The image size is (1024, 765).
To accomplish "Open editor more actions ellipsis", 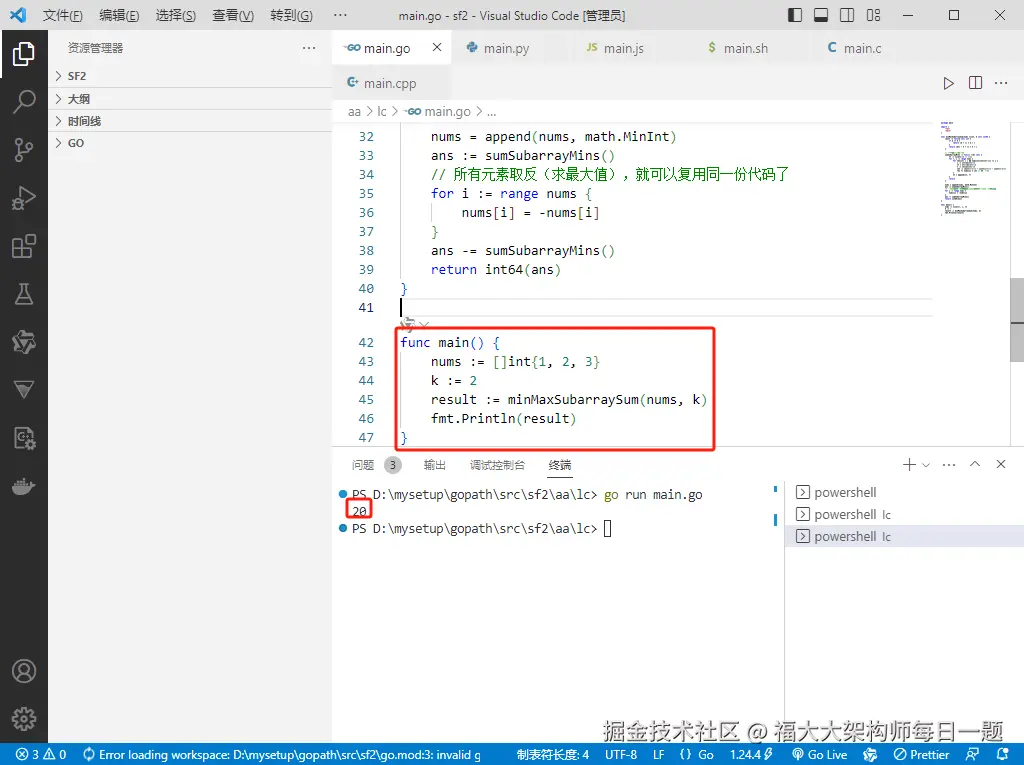I will point(1000,83).
